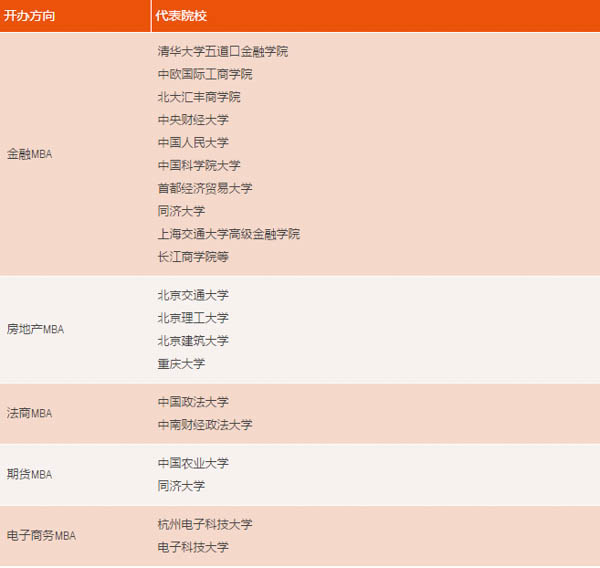
Task: Select 杭州电子科技大学 entry
Action: pos(205,524)
